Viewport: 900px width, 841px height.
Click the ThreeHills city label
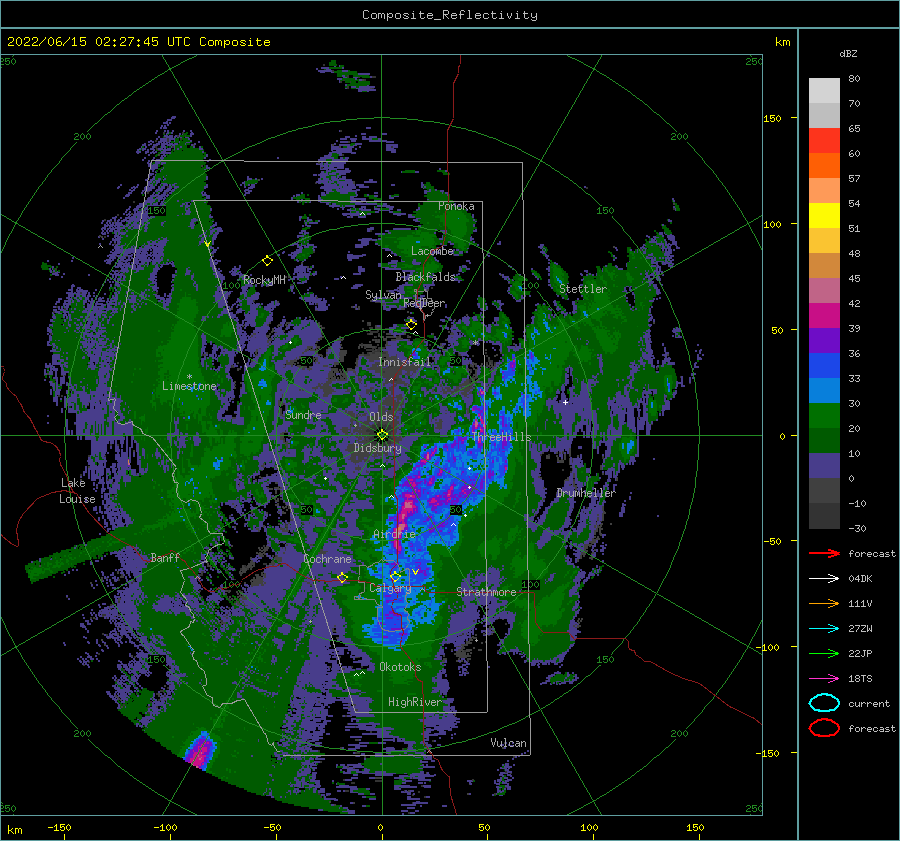(501, 437)
